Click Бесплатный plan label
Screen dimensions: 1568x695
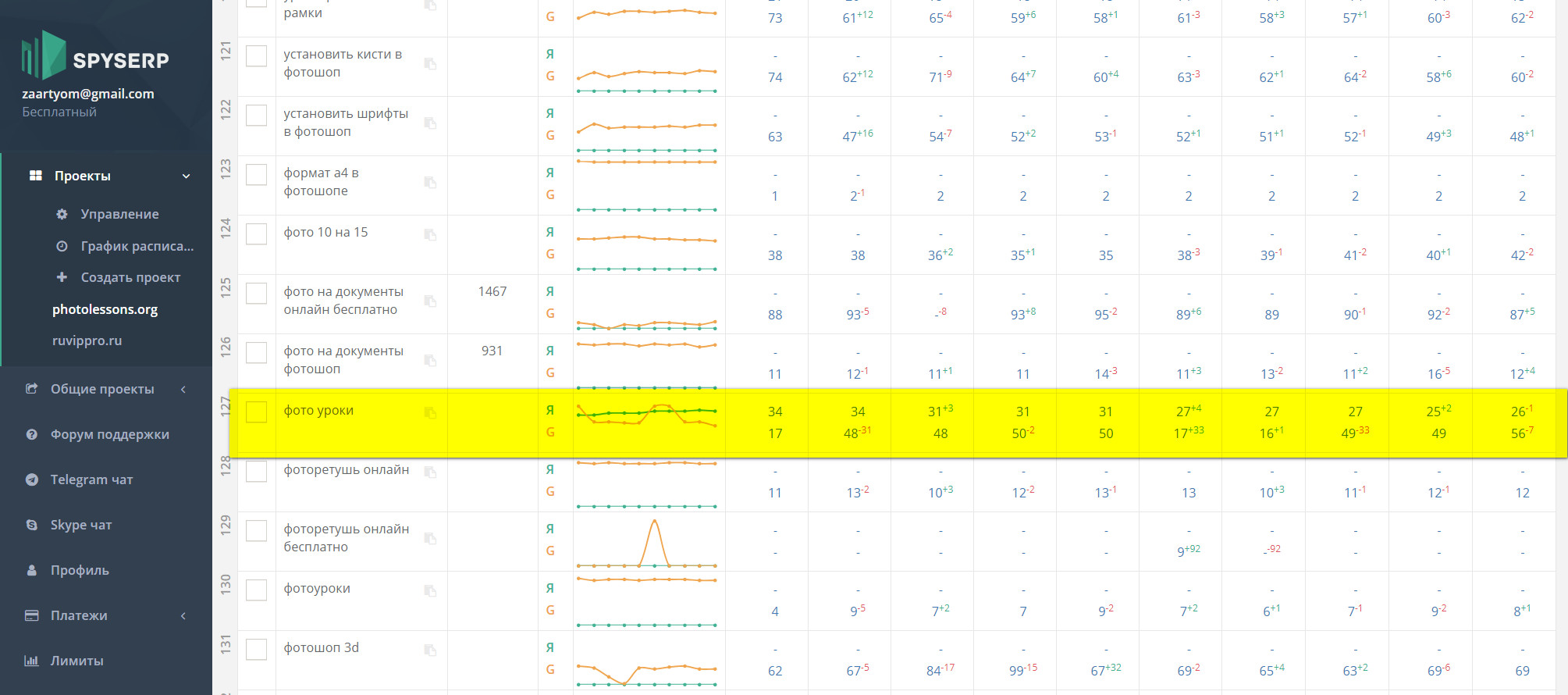pyautogui.click(x=59, y=112)
